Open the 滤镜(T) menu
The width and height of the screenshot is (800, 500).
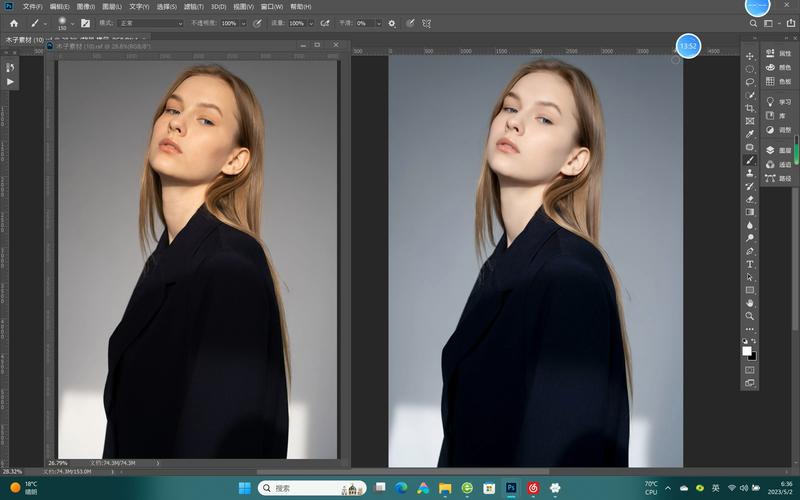193,7
